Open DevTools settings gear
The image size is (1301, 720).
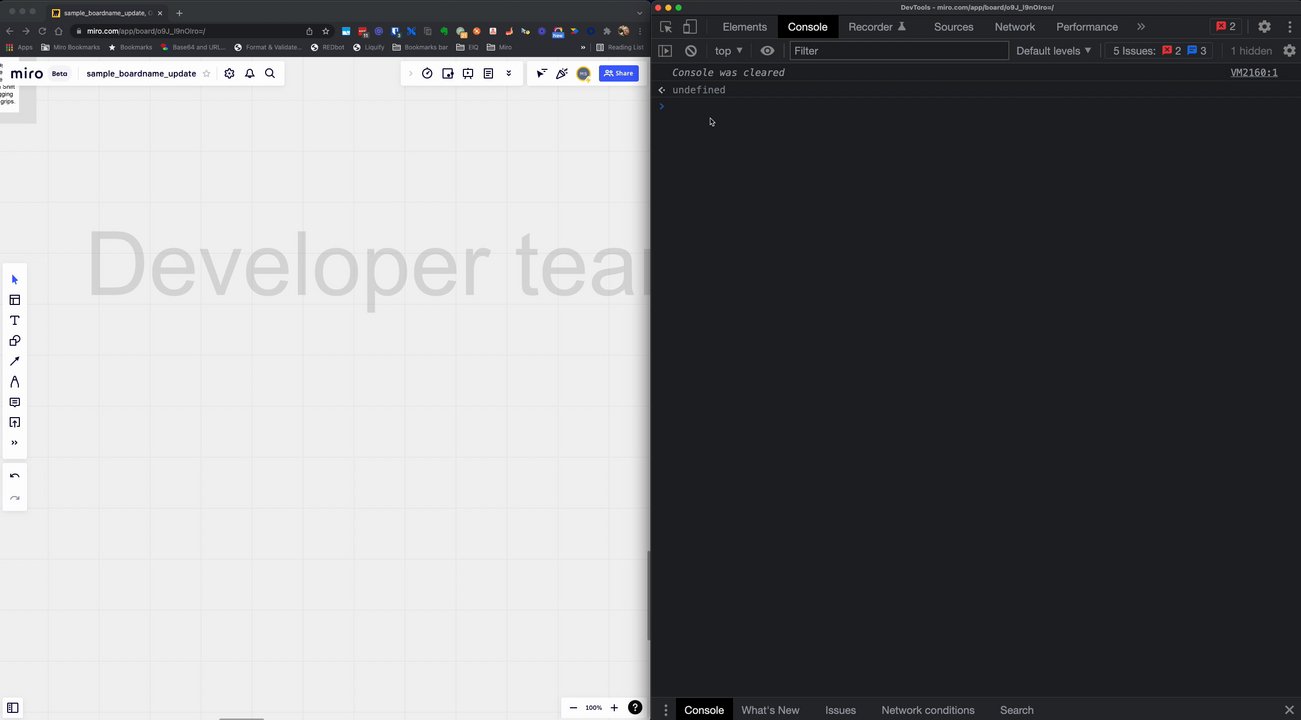pos(1264,27)
